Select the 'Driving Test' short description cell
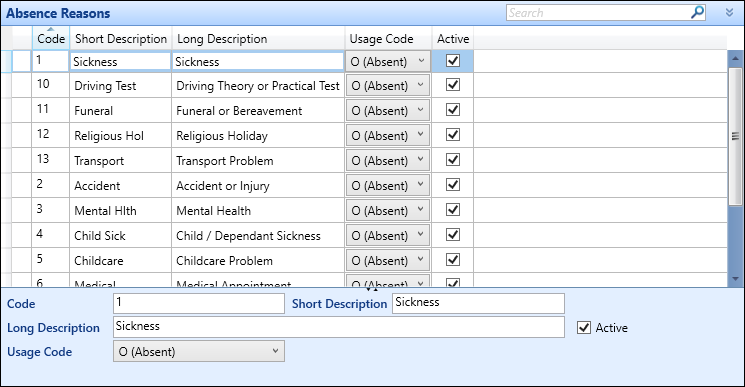Image resolution: width=745 pixels, height=387 pixels. coord(120,85)
